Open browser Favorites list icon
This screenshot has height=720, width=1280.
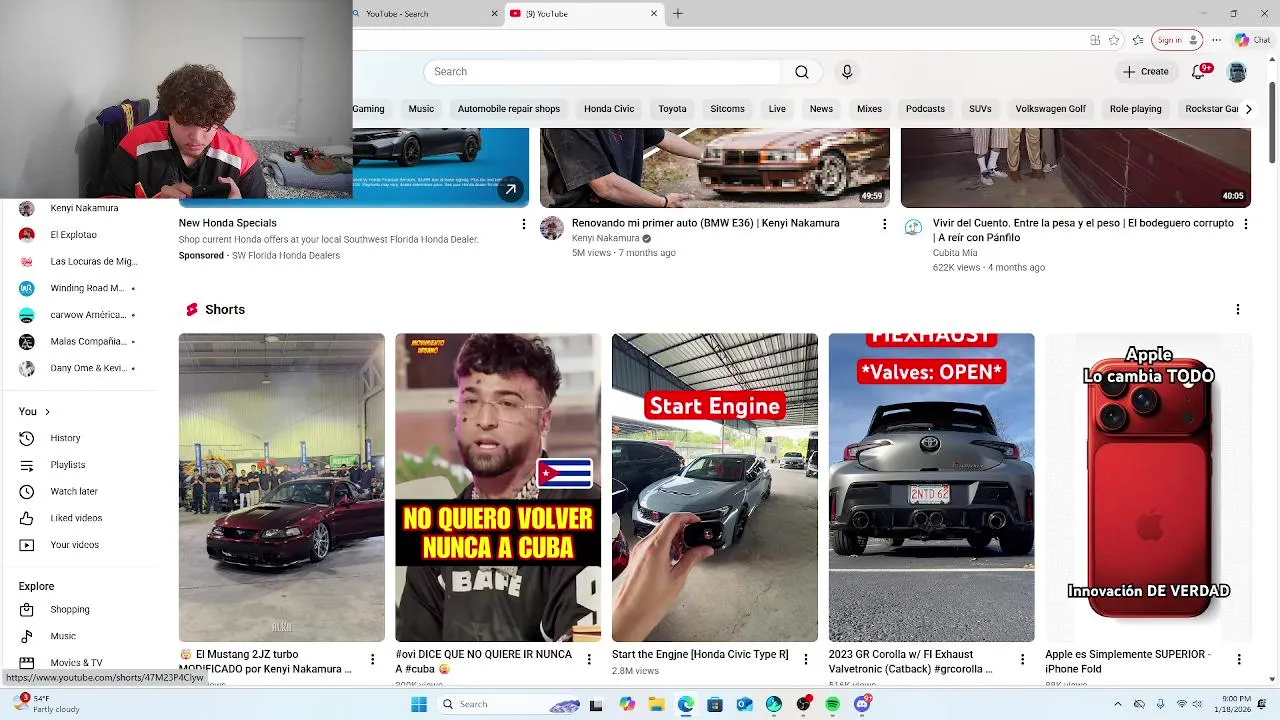point(1138,40)
